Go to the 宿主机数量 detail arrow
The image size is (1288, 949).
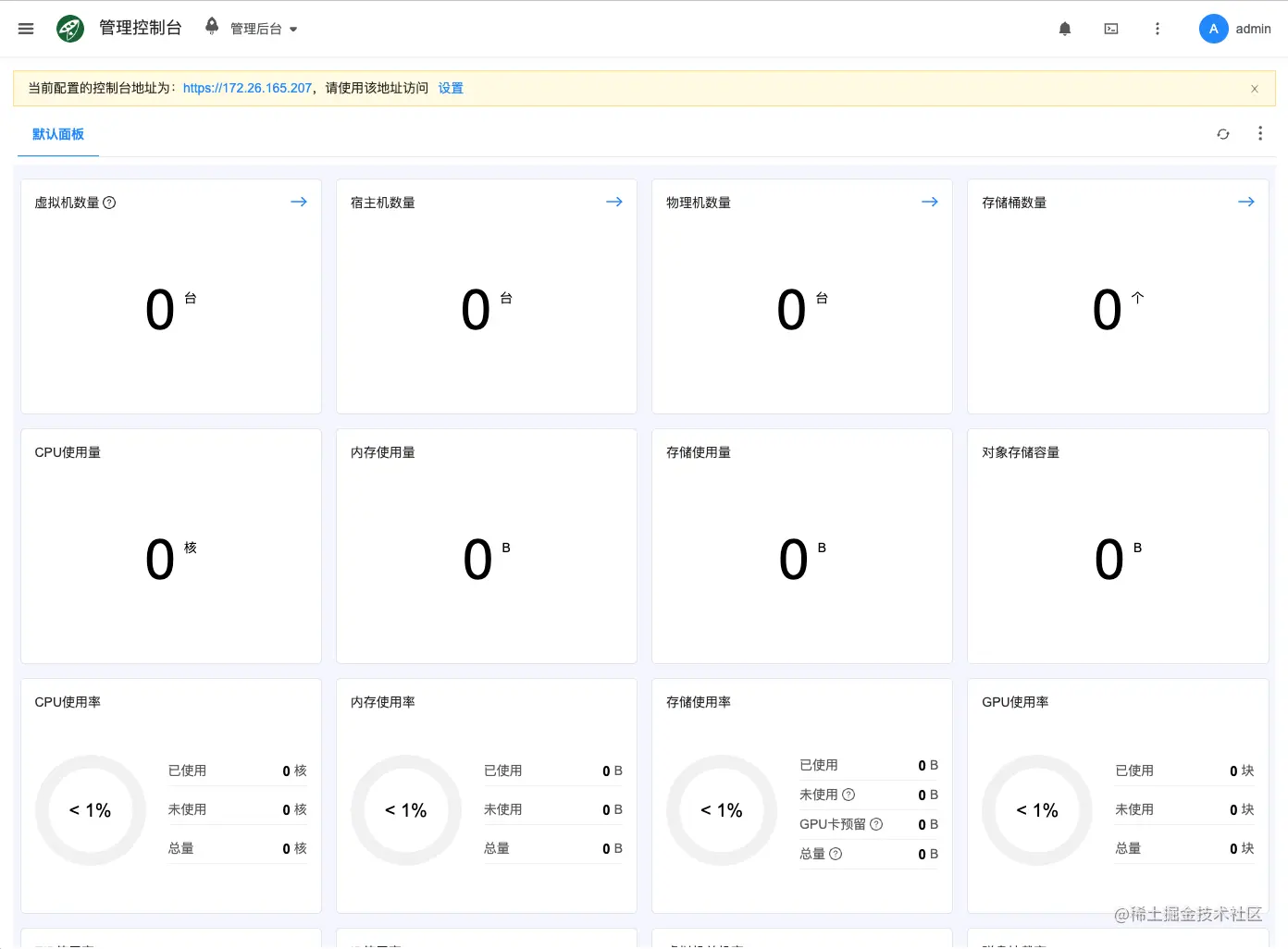click(614, 202)
